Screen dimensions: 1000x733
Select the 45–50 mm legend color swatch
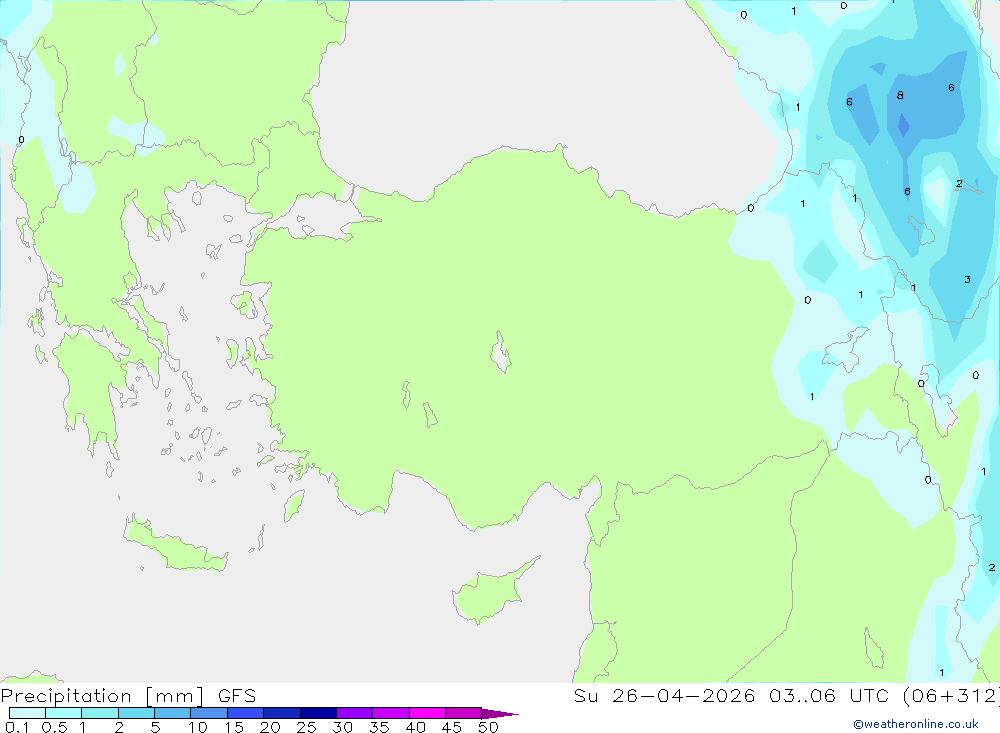pos(464,713)
